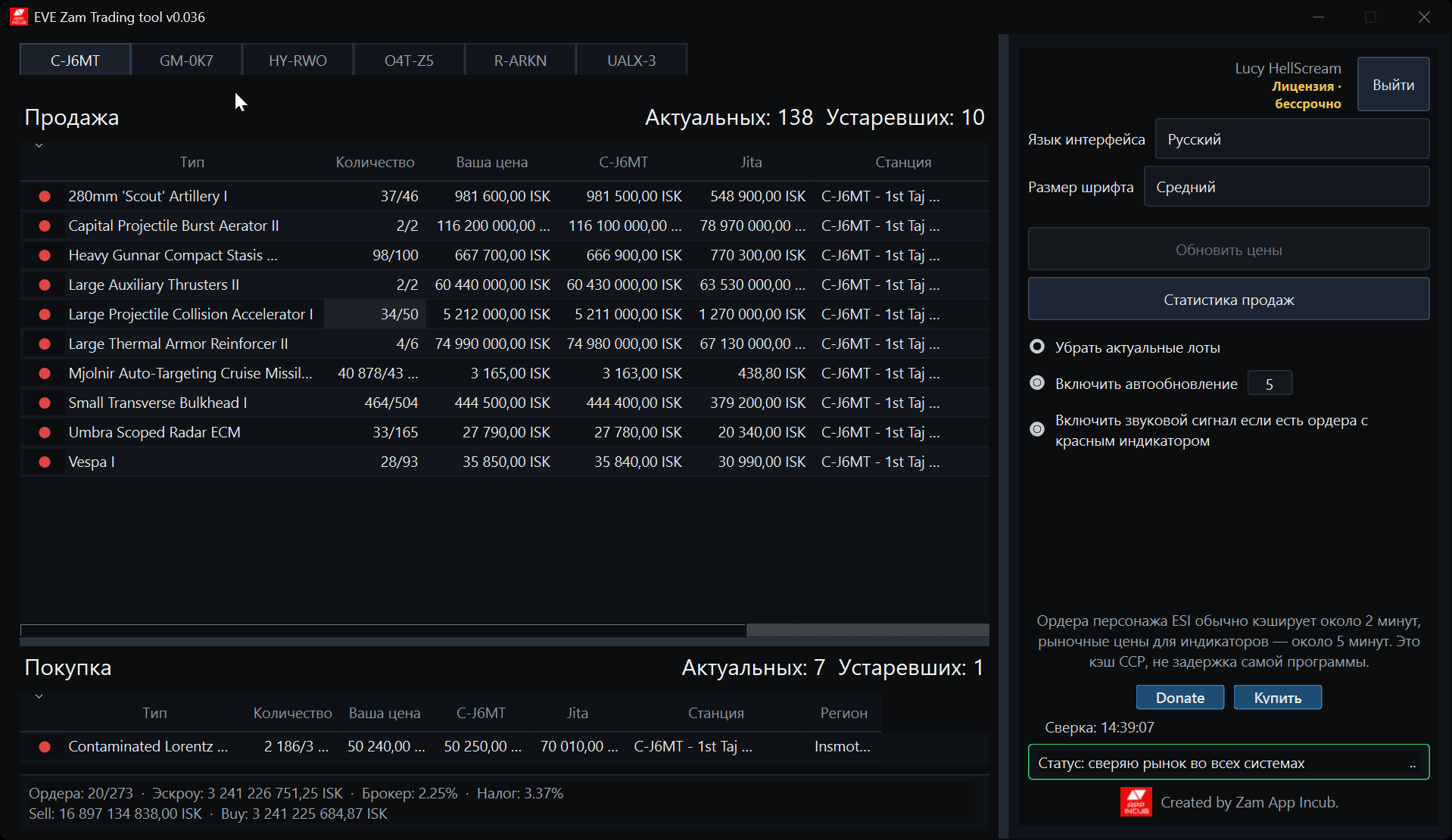Click 'Lucy HellScream' character name
The width and height of the screenshot is (1452, 840).
[1288, 68]
